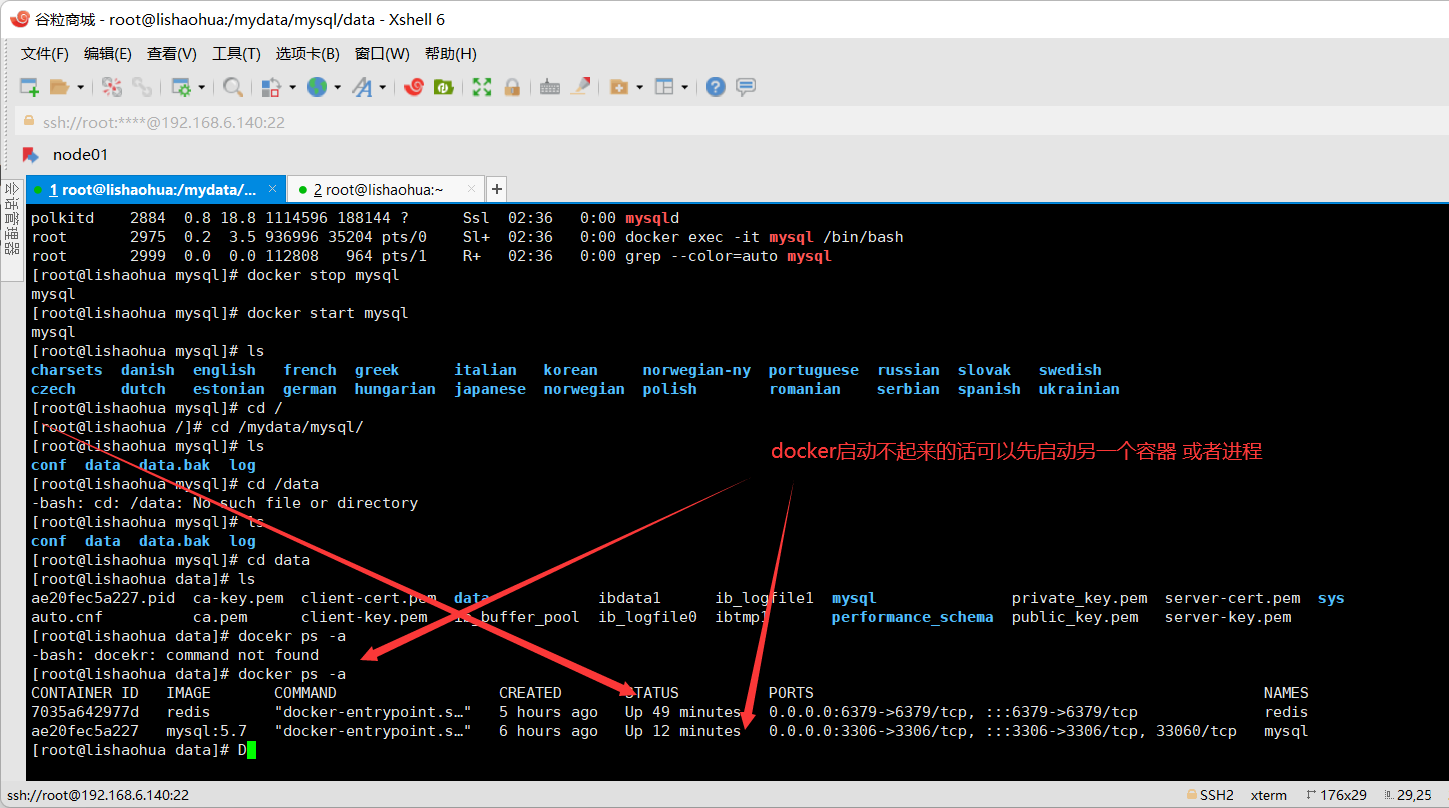Click the 'performance_schema' directory name
Screen dimensions: 1449x808
[x=912, y=617]
